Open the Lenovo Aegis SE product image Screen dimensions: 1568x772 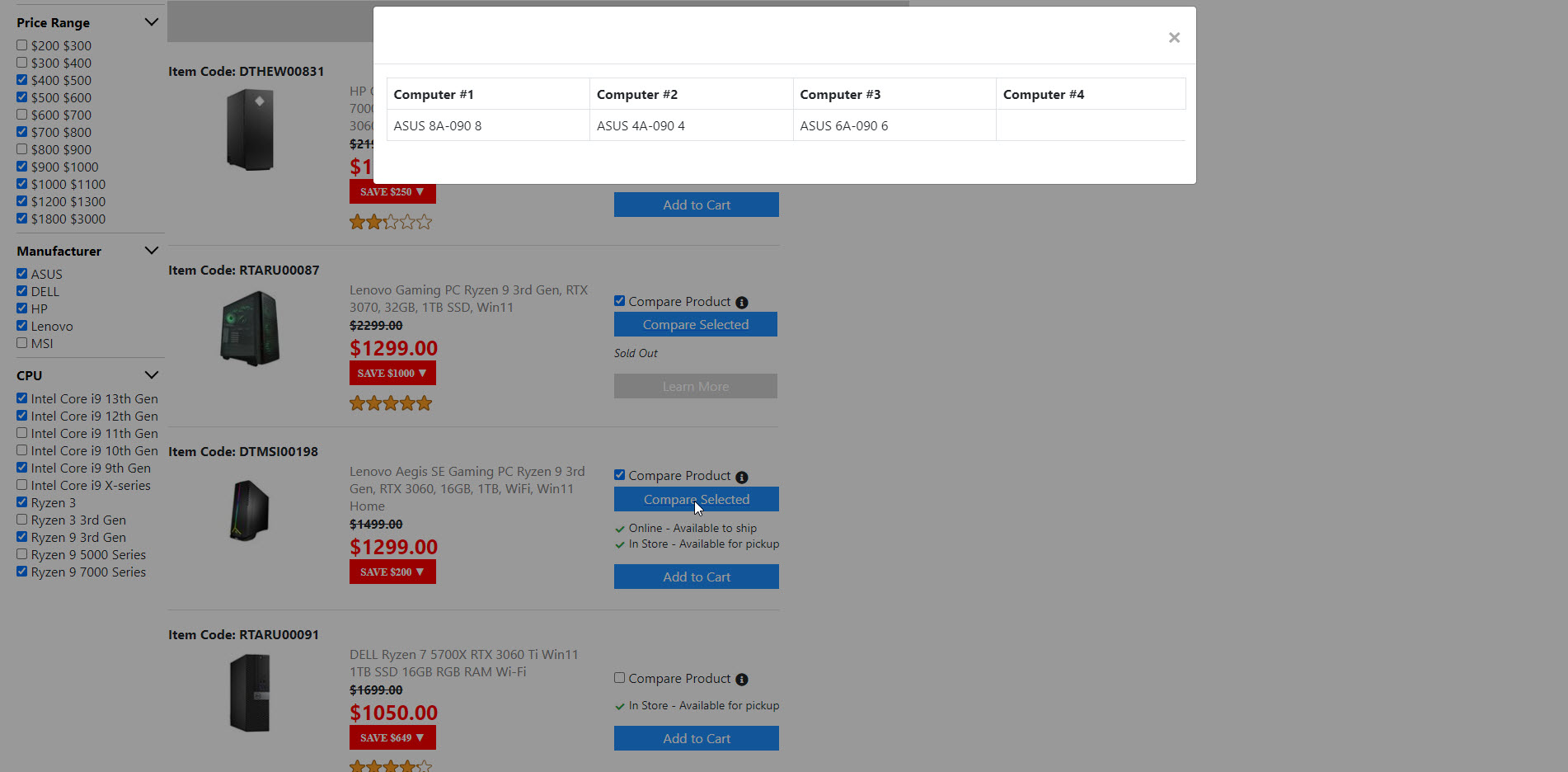tap(250, 511)
